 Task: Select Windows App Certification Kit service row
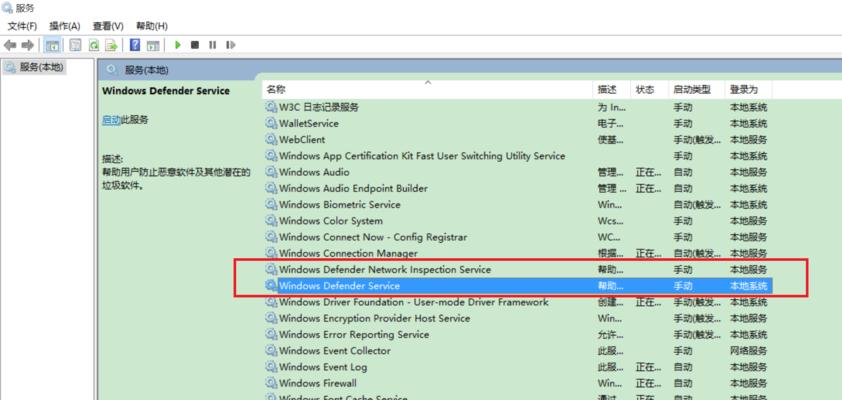(x=517, y=156)
